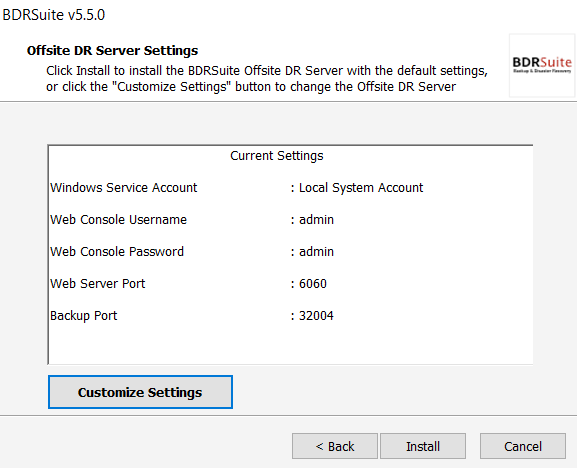Click the Web Console Username label

[x=118, y=220]
